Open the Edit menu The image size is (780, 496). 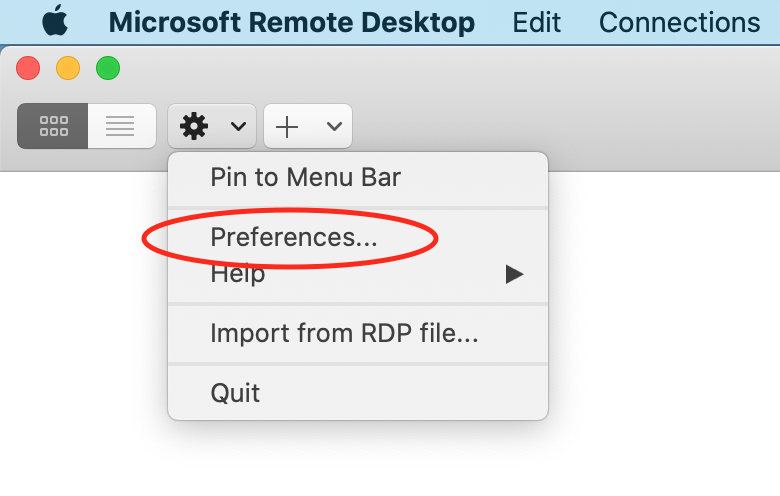tap(537, 22)
